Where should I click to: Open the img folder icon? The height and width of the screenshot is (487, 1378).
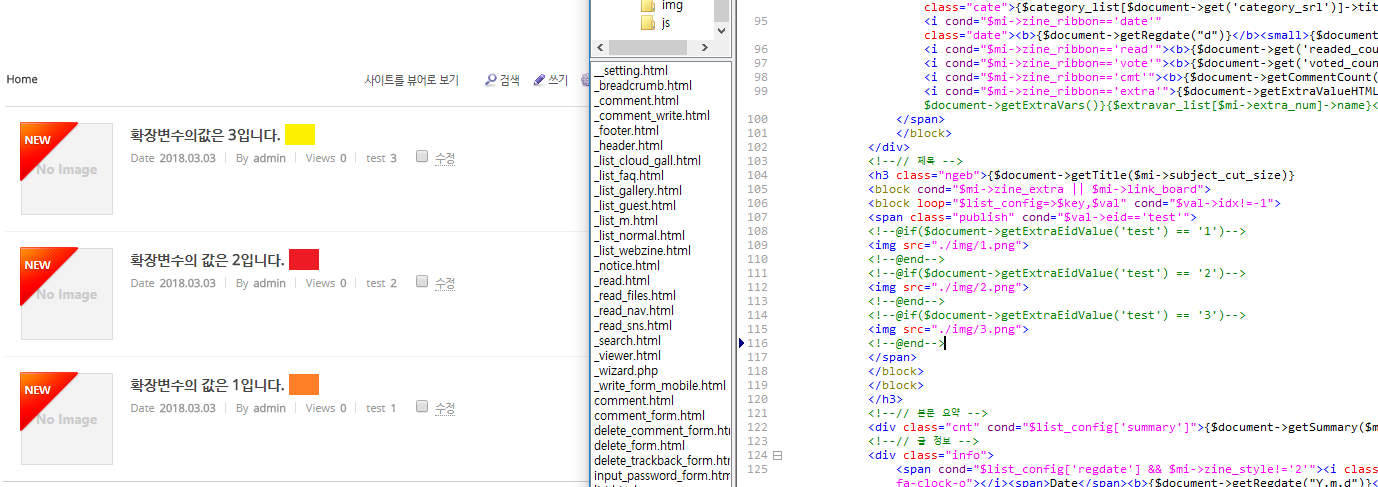click(x=648, y=5)
